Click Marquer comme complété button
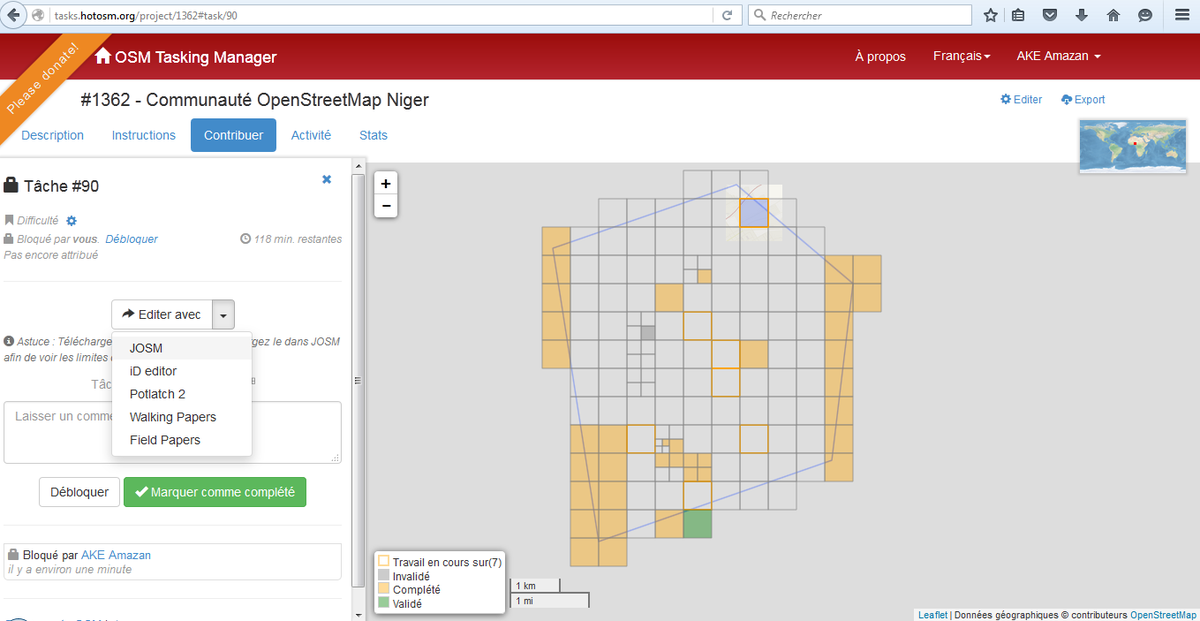Screen dimensions: 1200x621 [x=215, y=492]
